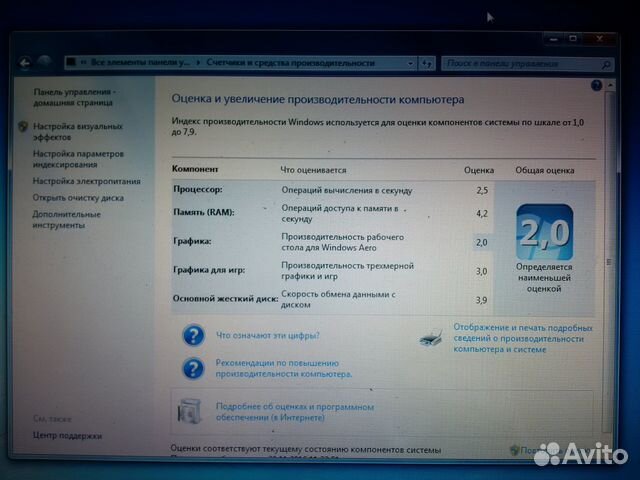Open 'Панель управления - домашняя страница'
Viewport: 640px width, 480px height.
point(73,97)
